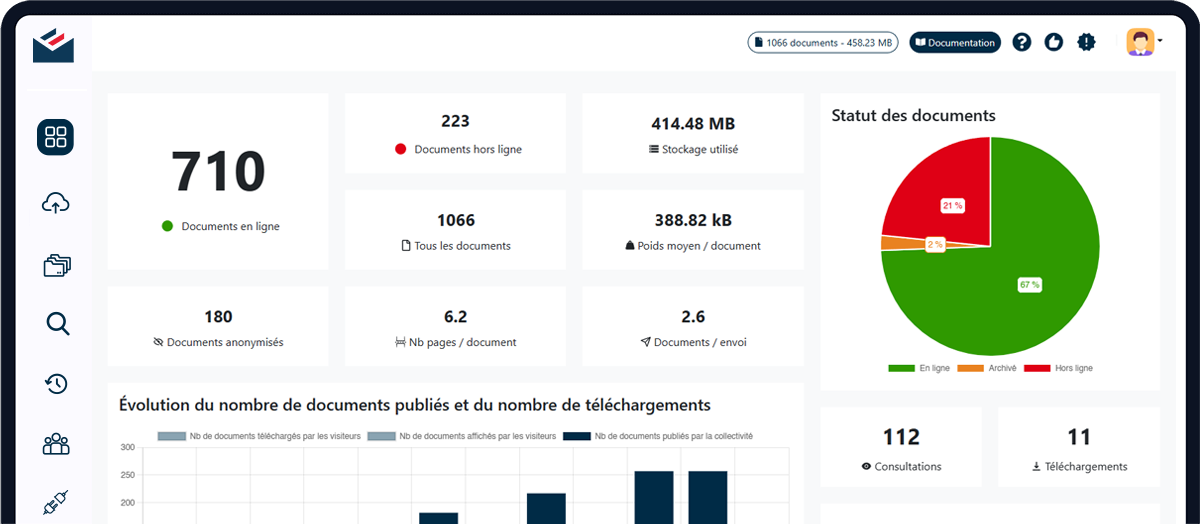The height and width of the screenshot is (524, 1200).
Task: Toggle 'Nb de documents publiés par la collectivité' legend
Action: [658, 436]
